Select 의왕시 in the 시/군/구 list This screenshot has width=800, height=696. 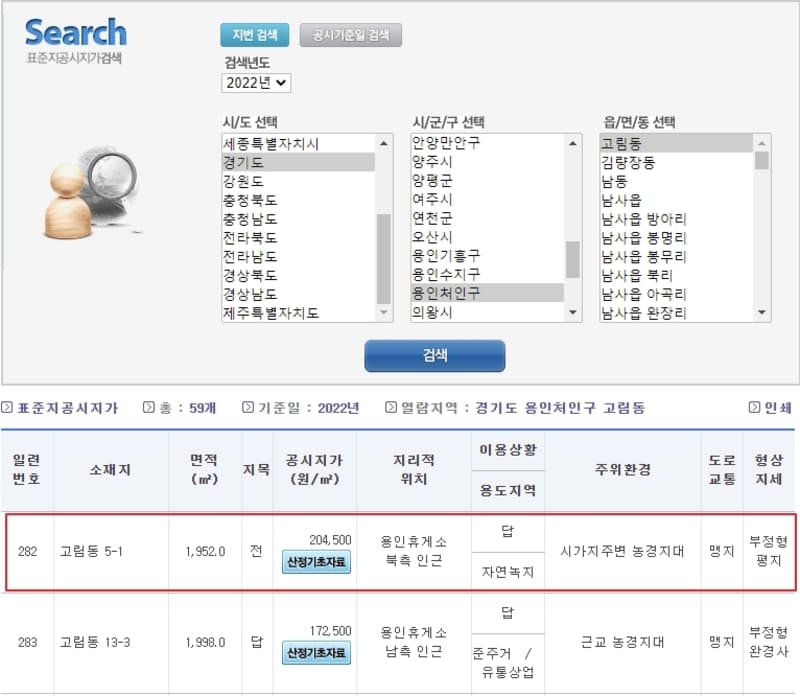[x=487, y=312]
